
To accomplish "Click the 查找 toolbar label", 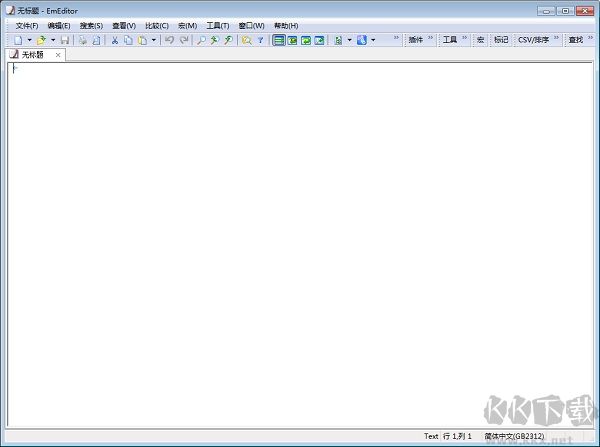I will (x=575, y=40).
